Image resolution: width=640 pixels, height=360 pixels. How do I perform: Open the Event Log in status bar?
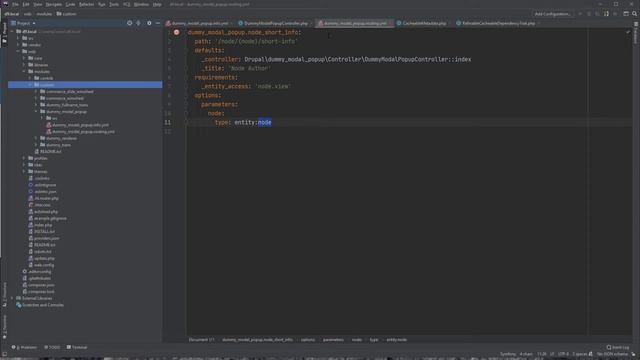pos(618,347)
